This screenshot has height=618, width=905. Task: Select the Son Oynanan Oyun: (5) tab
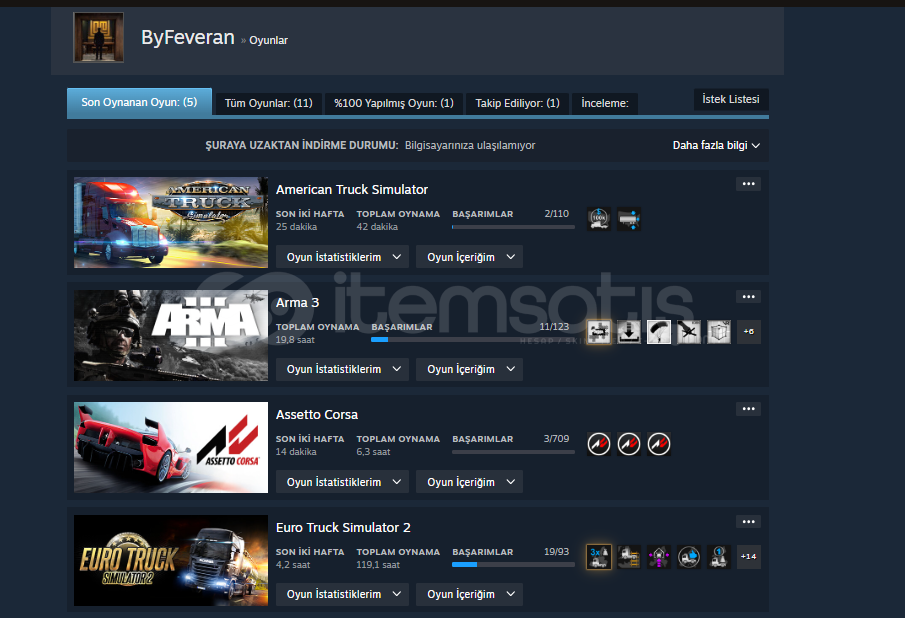pyautogui.click(x=139, y=103)
